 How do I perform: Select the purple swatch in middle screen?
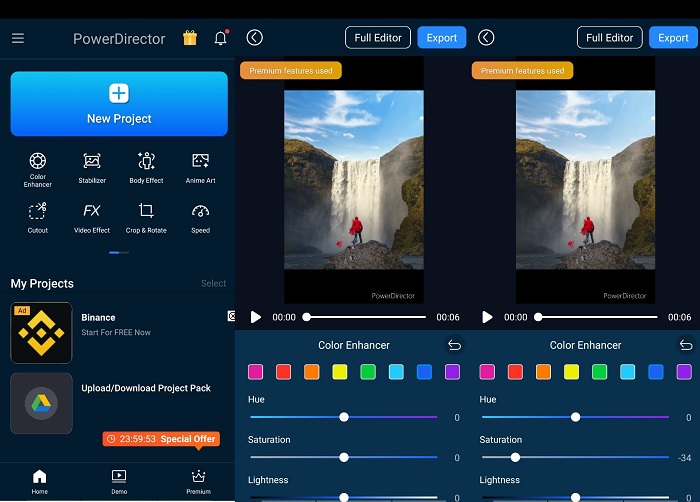[x=452, y=372]
